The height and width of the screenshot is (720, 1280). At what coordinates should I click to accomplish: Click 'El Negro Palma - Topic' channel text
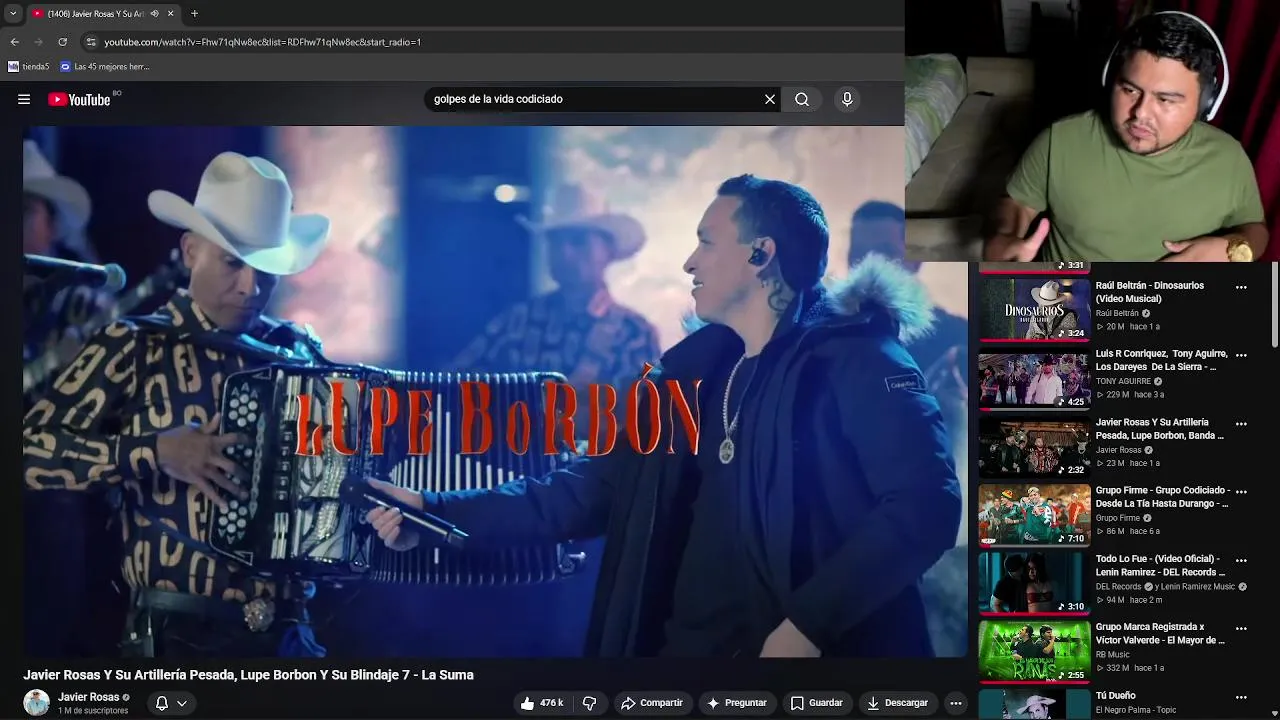1136,710
